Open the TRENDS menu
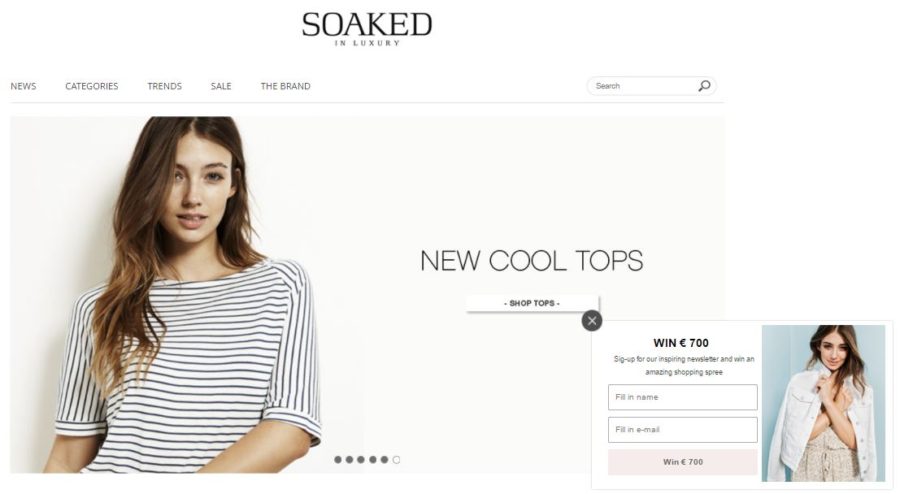This screenshot has width=900, height=494. click(x=165, y=86)
